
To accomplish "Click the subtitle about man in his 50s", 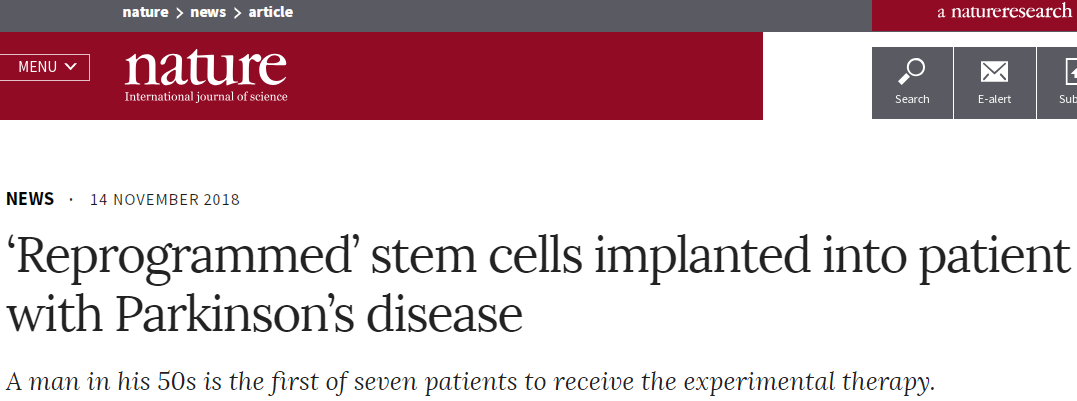I will tap(471, 382).
